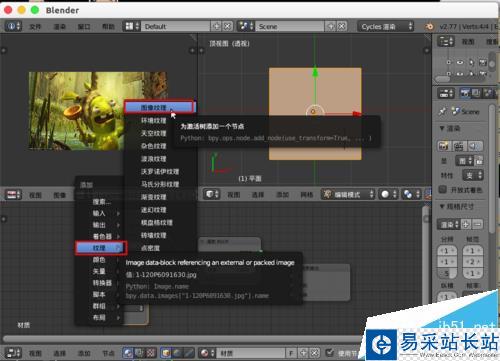500x361 pixels.
Task: Open the Cycles render engine dropdown
Action: tap(385, 26)
